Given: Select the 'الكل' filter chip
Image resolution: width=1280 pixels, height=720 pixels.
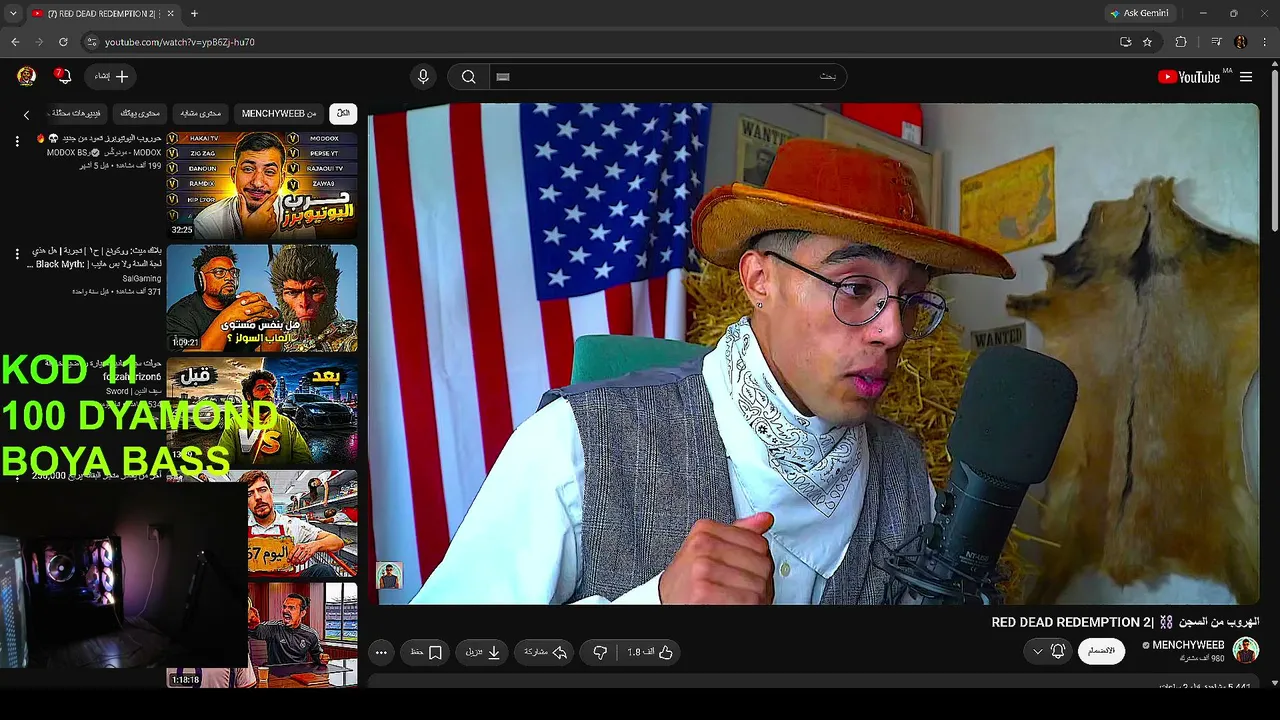Looking at the screenshot, I should (343, 114).
